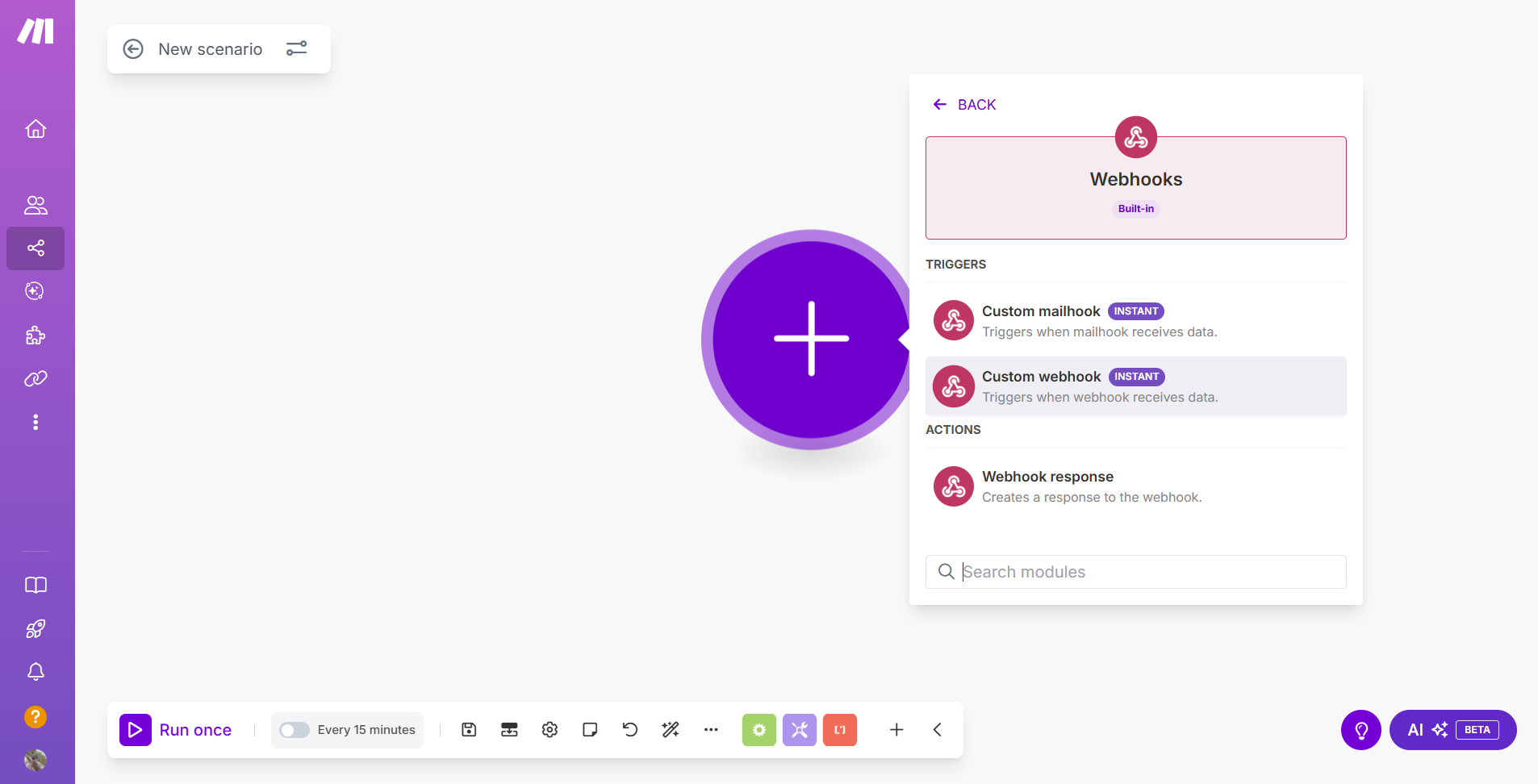This screenshot has height=784, width=1538.
Task: Open the Team icon in sidebar
Action: pyautogui.click(x=36, y=206)
